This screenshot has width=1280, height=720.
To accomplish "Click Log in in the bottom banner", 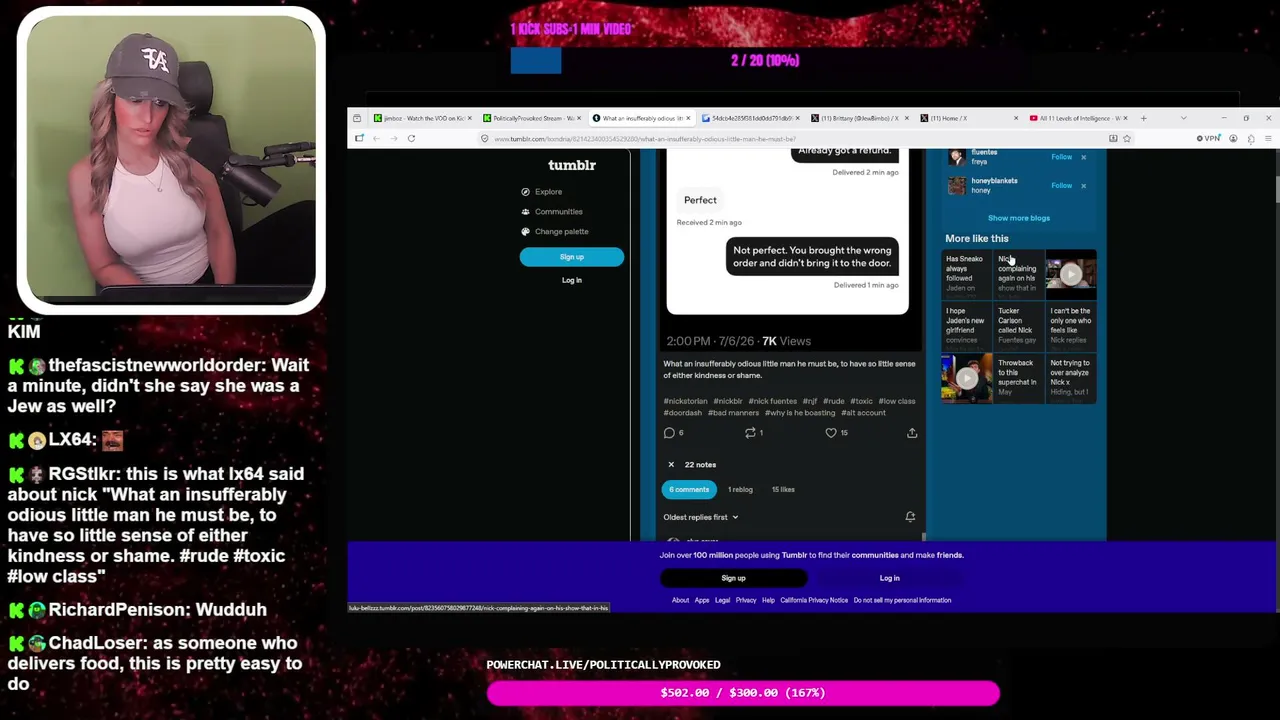I will (x=889, y=578).
